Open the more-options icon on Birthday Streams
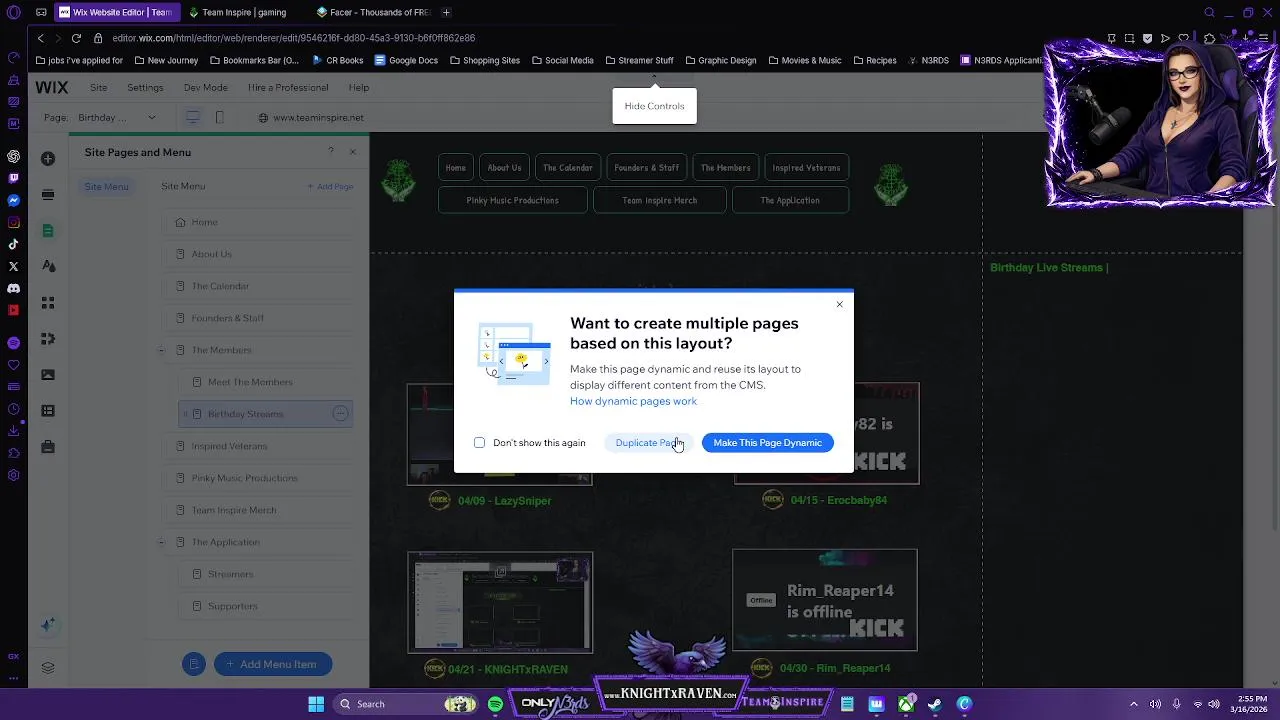 click(x=340, y=414)
